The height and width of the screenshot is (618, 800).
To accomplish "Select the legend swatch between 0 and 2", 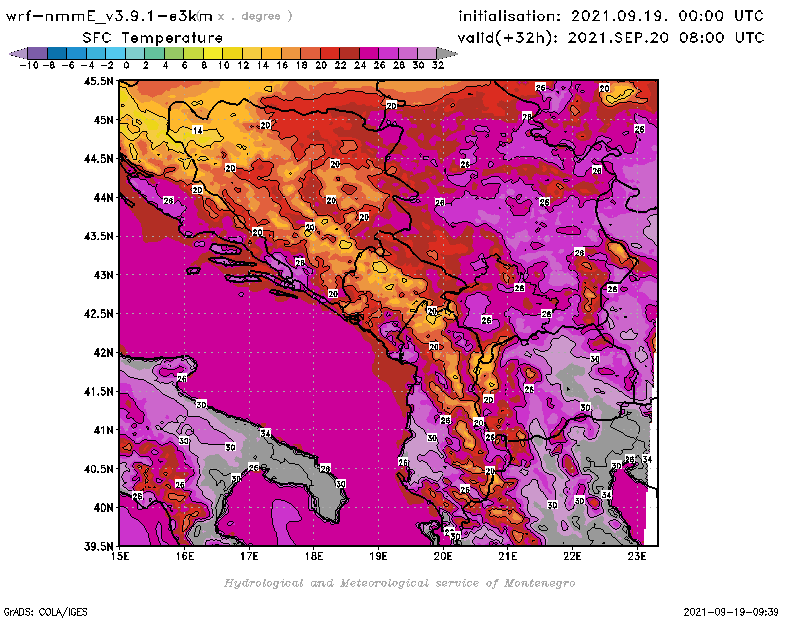I will (x=135, y=53).
